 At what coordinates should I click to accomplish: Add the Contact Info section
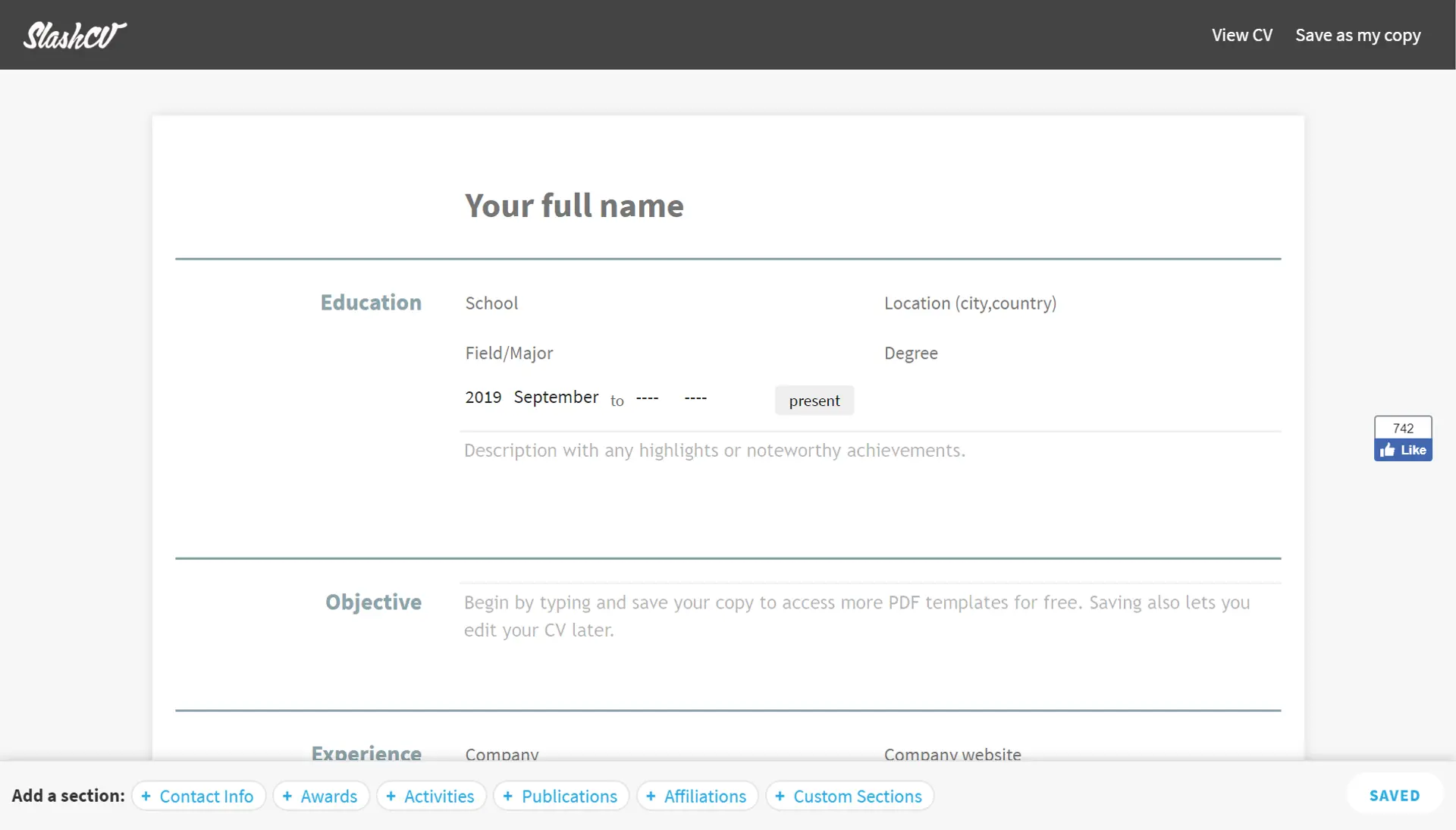tap(198, 796)
